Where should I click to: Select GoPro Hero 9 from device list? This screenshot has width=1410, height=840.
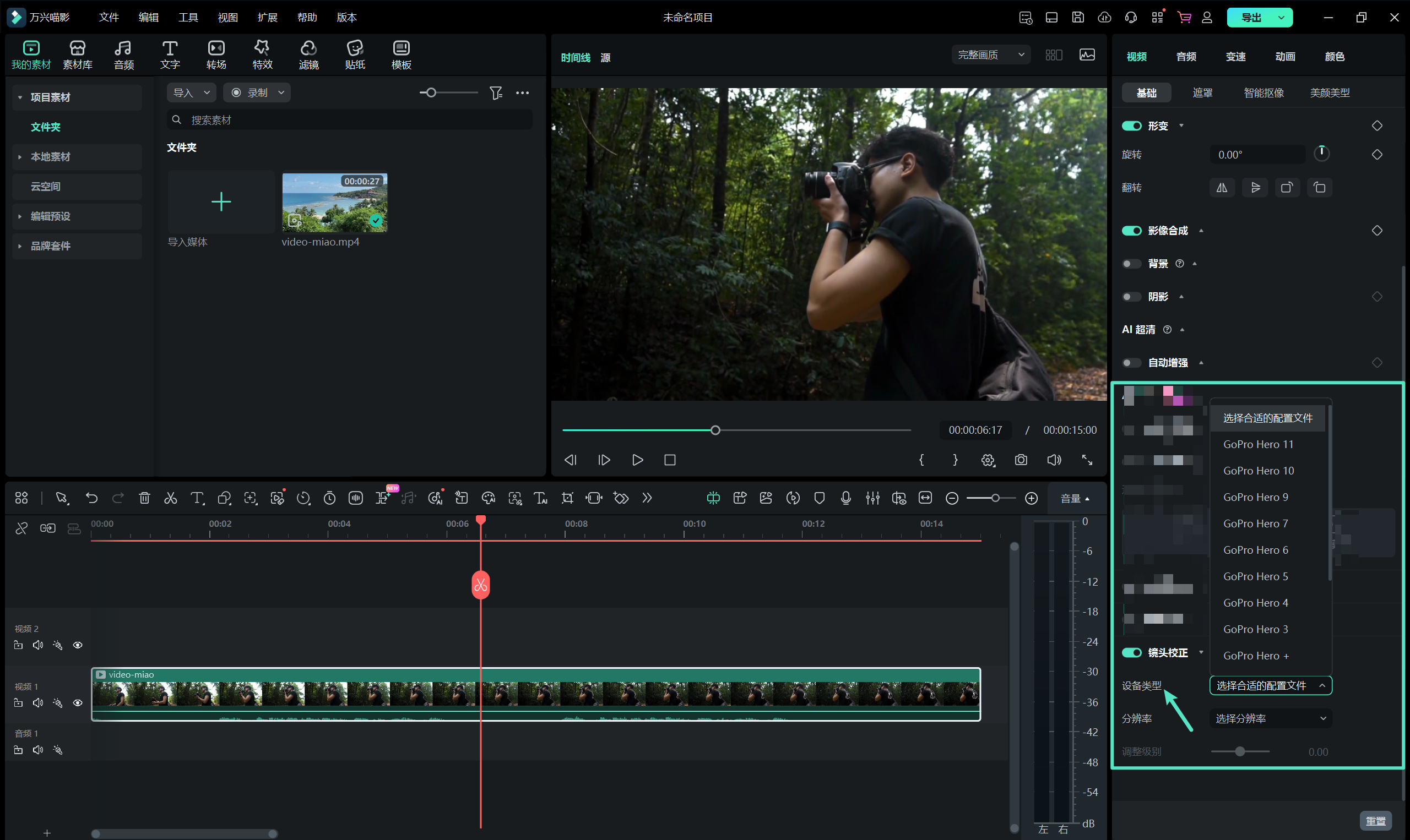click(1255, 497)
